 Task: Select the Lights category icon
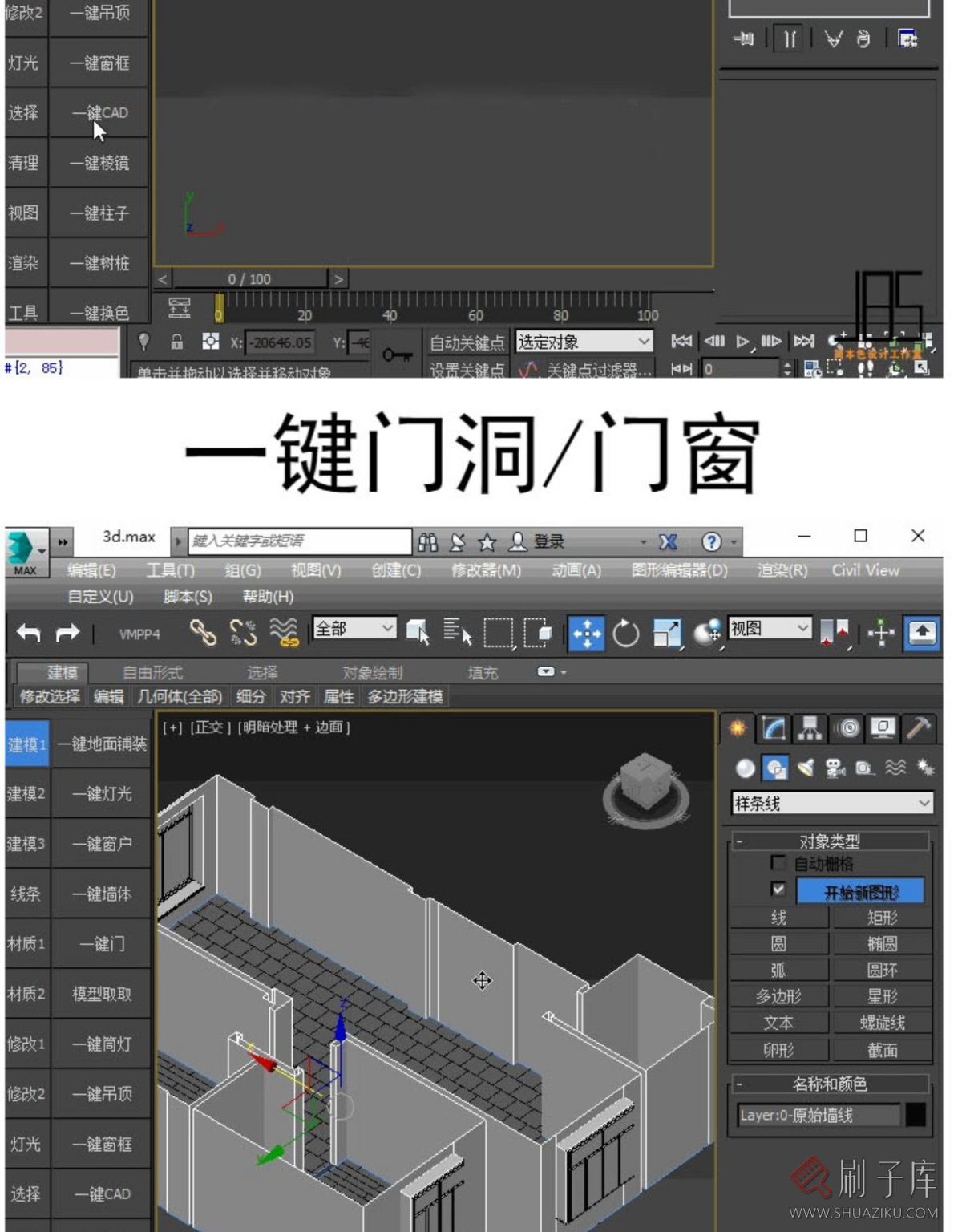[x=806, y=768]
